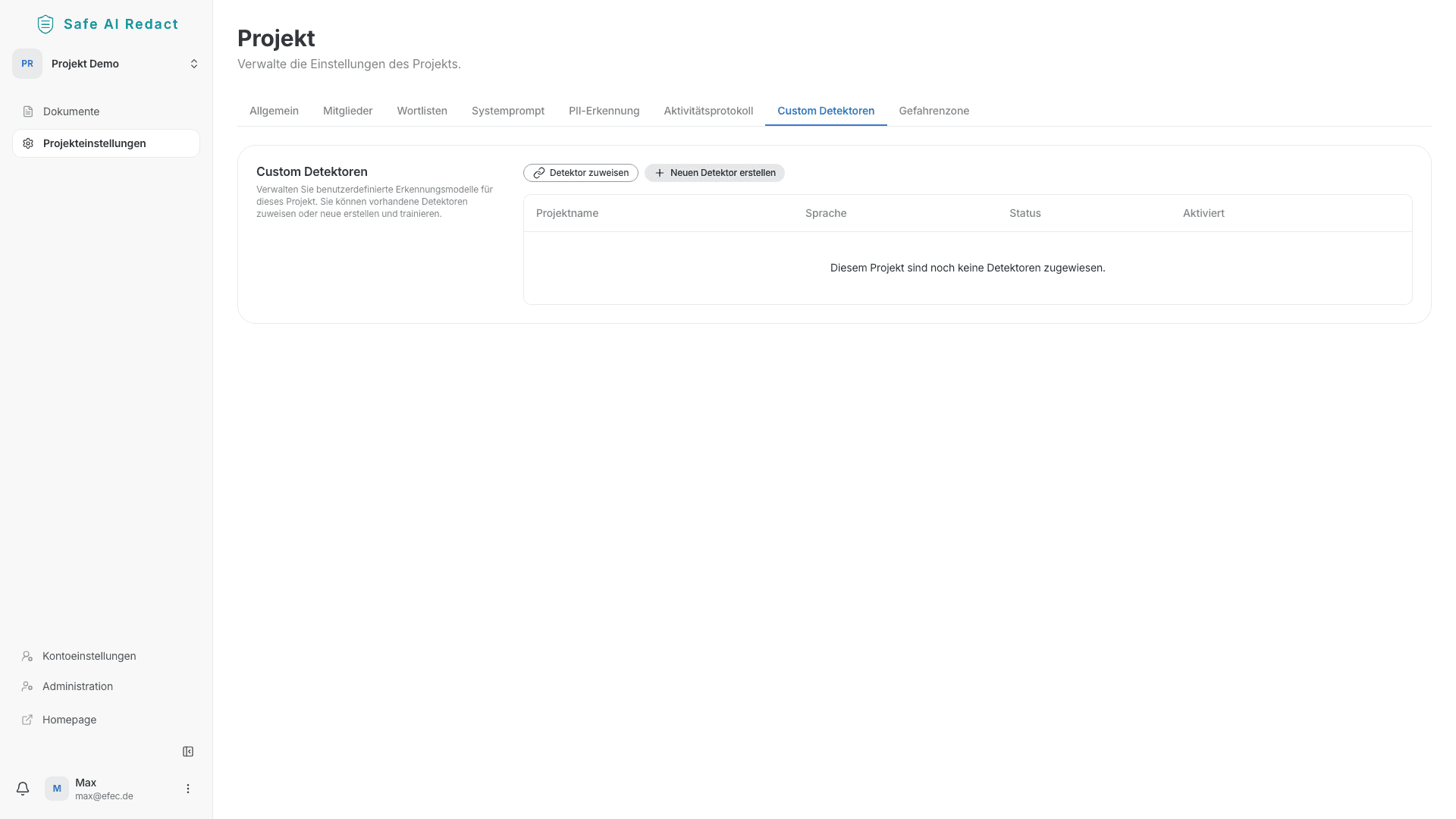Toggle to the Aktiviert column header

click(x=1203, y=213)
